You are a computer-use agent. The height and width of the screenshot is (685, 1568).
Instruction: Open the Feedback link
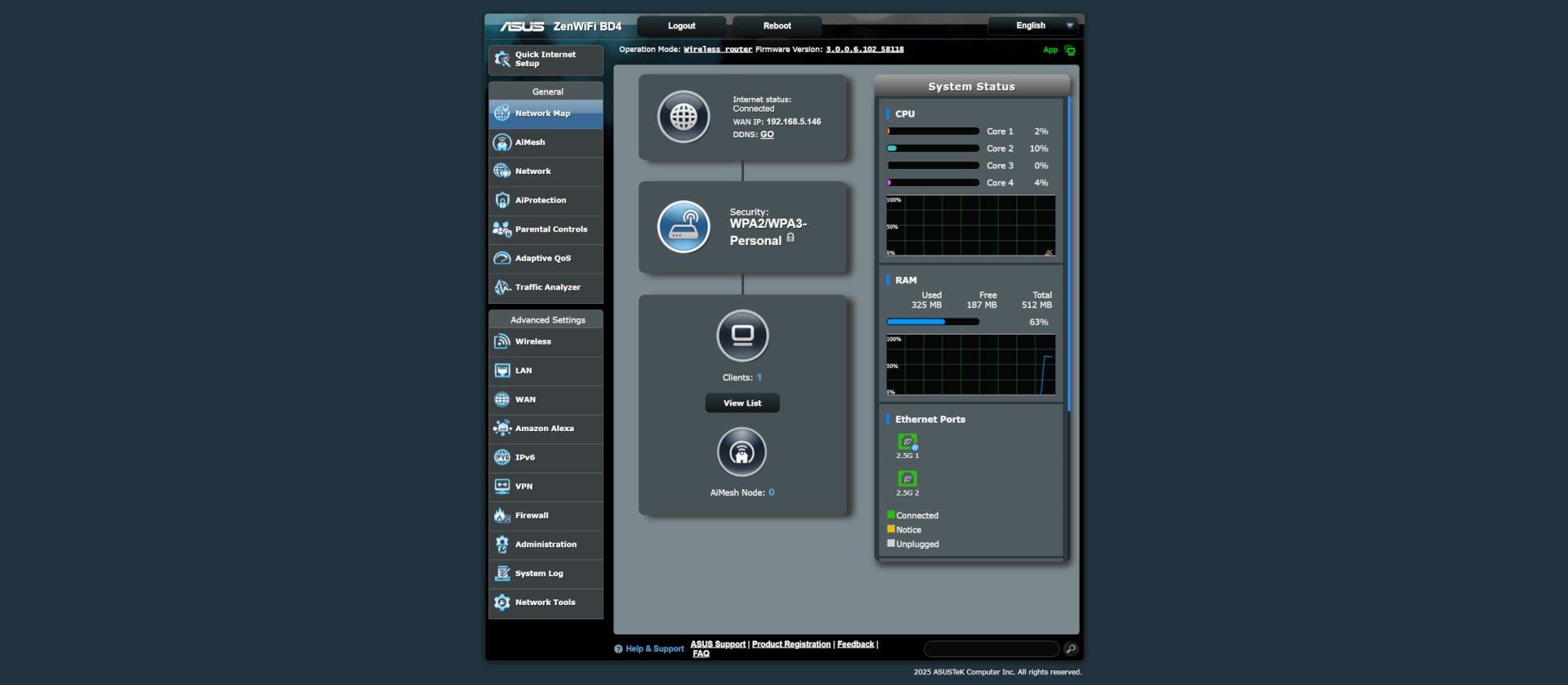[855, 644]
